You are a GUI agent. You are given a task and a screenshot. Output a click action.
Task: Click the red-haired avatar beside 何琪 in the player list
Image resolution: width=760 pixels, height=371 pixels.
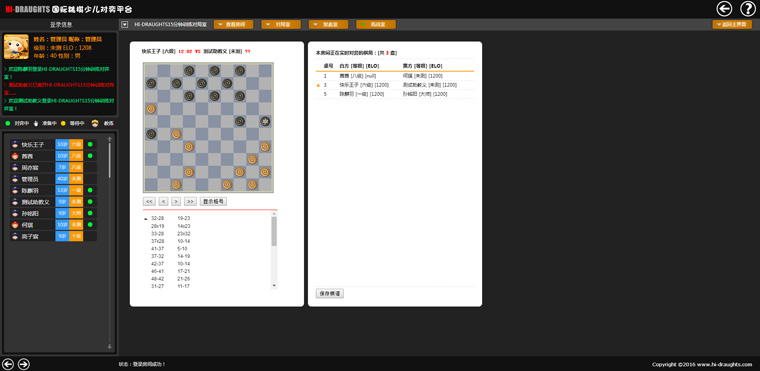point(15,225)
